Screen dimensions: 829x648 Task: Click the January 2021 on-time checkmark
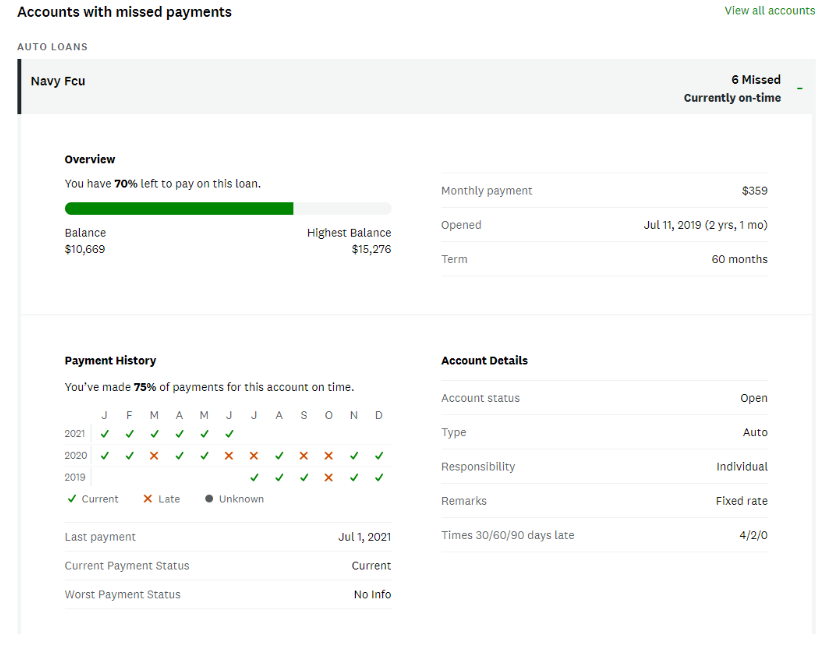[104, 434]
